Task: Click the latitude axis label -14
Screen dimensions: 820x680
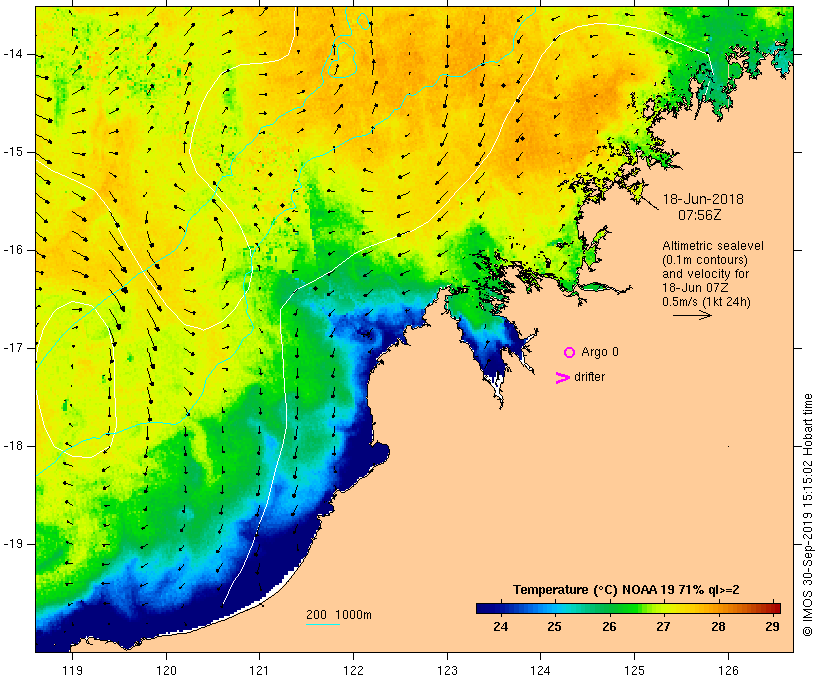Action: (13, 54)
